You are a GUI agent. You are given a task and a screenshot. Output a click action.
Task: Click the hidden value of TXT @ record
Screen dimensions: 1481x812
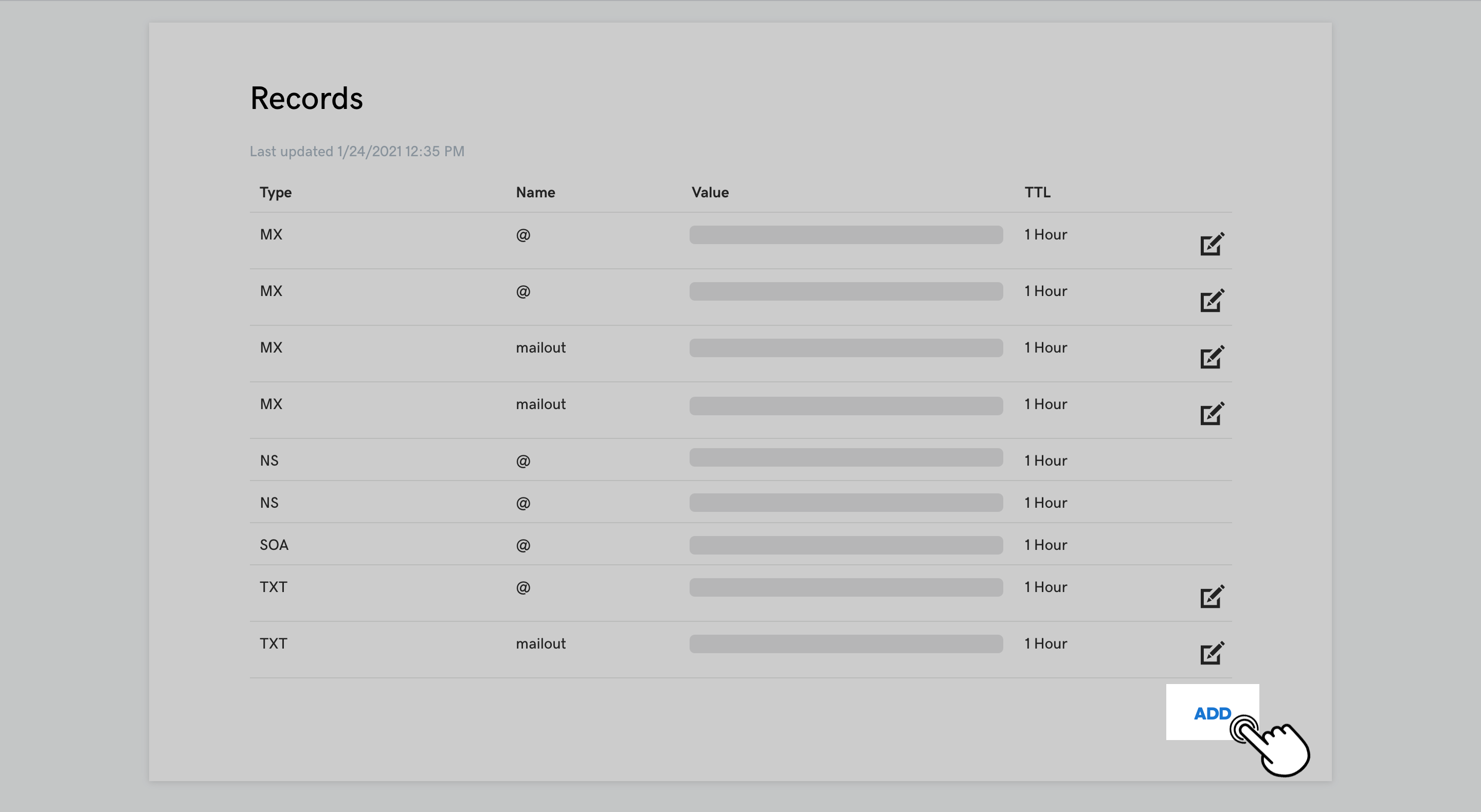tap(846, 587)
